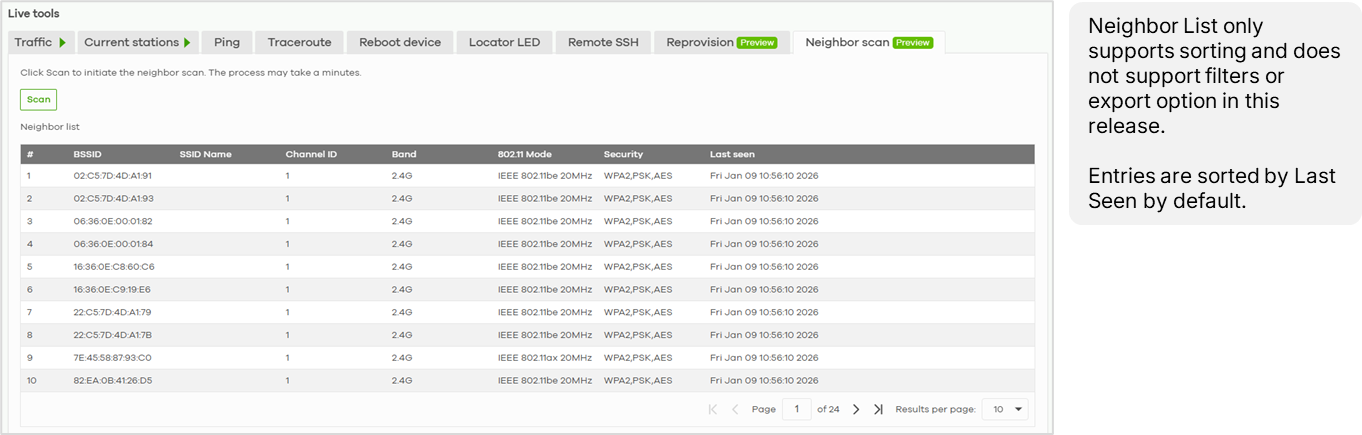Sort by Band column header

404,154
